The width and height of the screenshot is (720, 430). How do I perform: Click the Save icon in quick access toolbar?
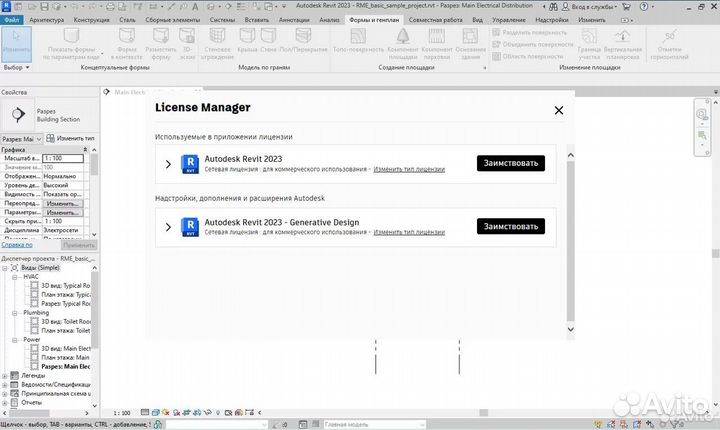[x=45, y=6]
